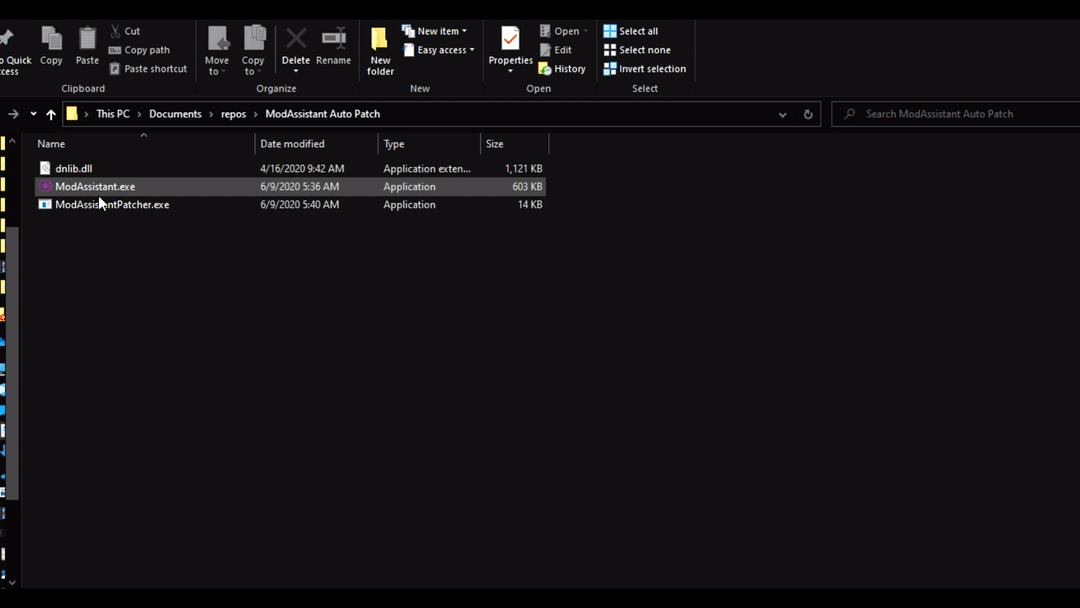This screenshot has height=608, width=1080.
Task: Click the purple ModAssistant.exe icon
Action: tap(45, 187)
